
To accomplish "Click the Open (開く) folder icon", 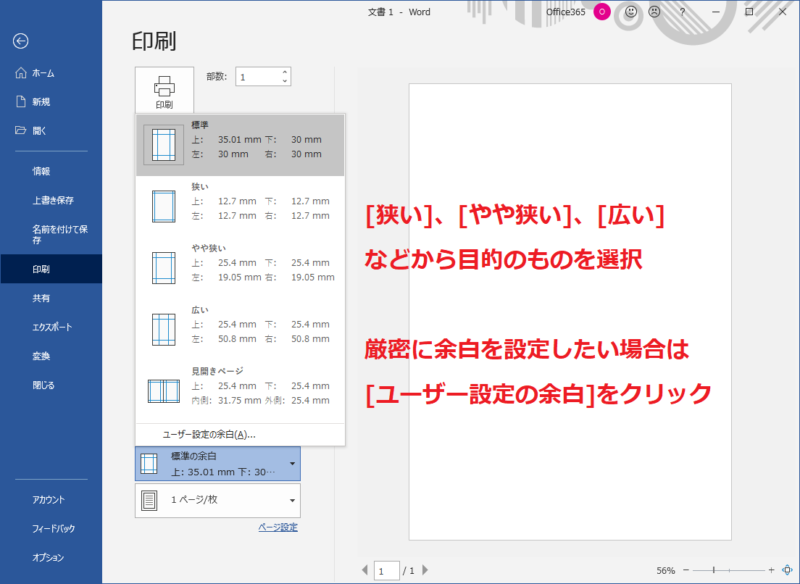I will point(20,130).
